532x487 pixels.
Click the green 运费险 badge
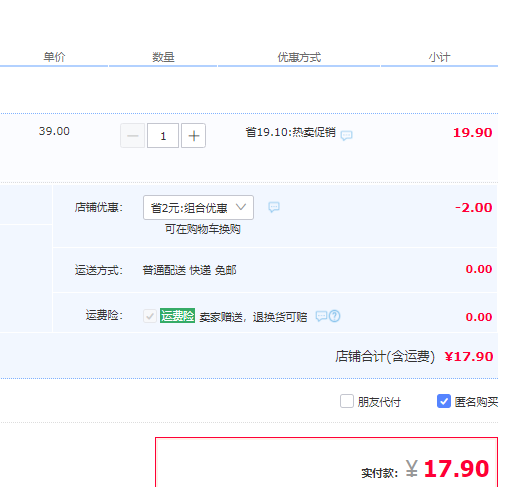coord(177,316)
